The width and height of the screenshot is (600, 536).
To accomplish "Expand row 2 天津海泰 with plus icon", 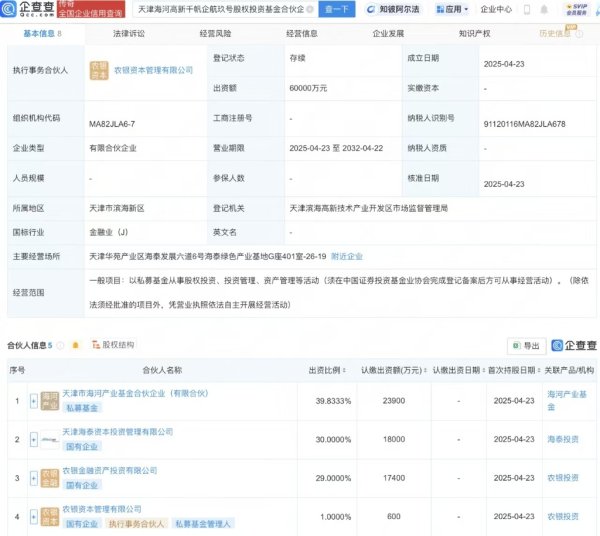I will pos(33,439).
